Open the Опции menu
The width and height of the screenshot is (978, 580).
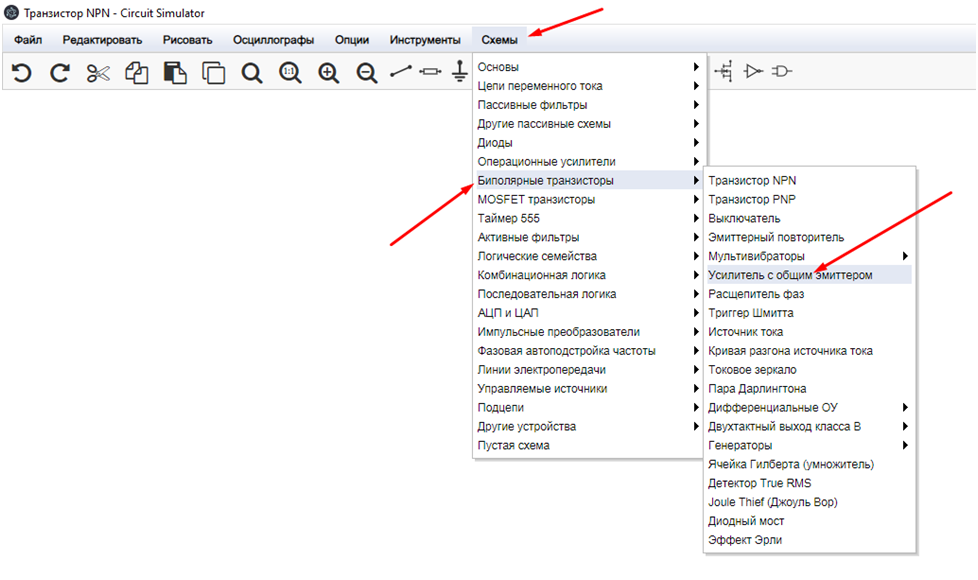tap(352, 40)
